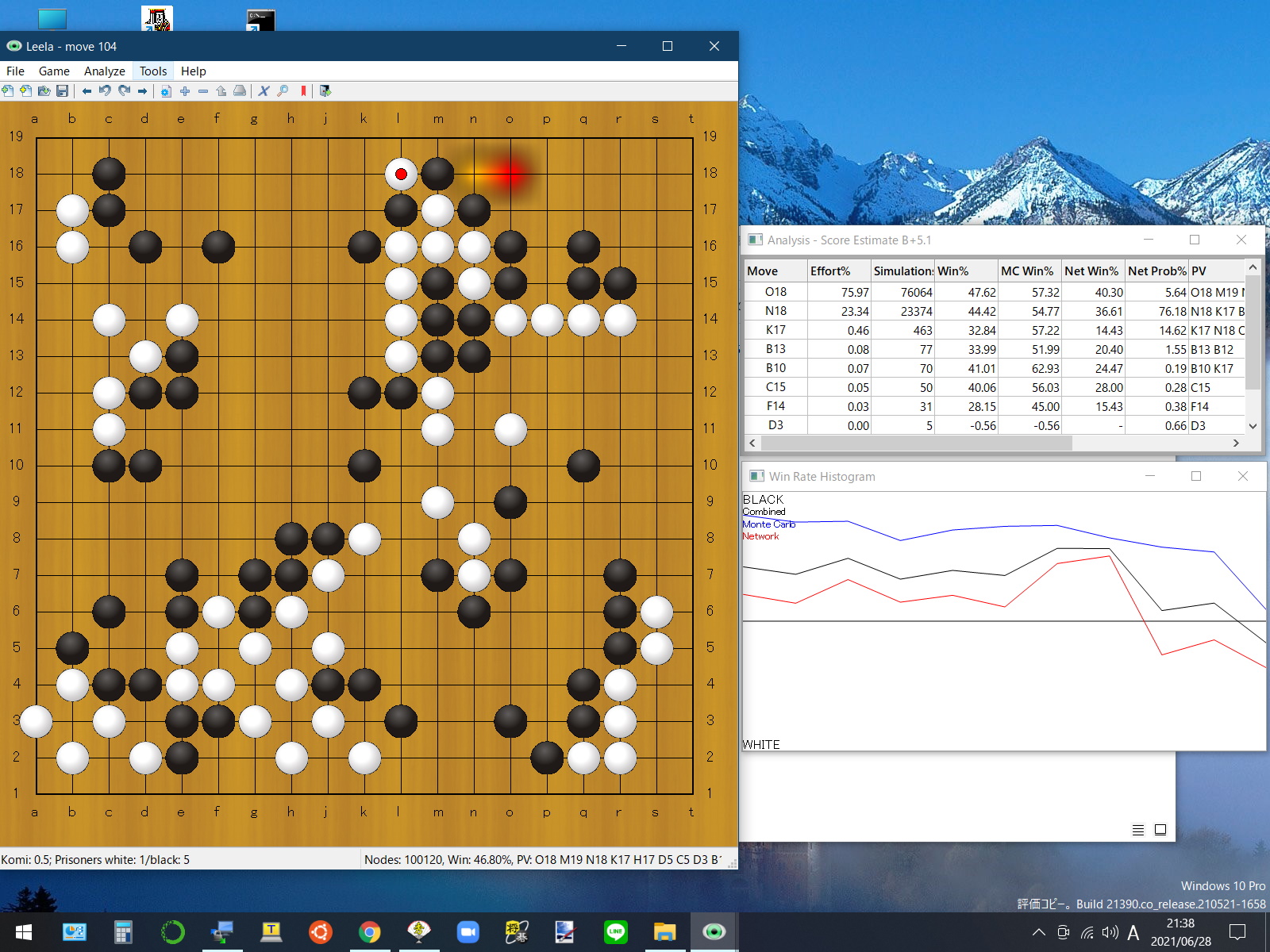Click the analysis table scroll-right arrow
This screenshot has width=1270, height=952.
click(x=1236, y=443)
